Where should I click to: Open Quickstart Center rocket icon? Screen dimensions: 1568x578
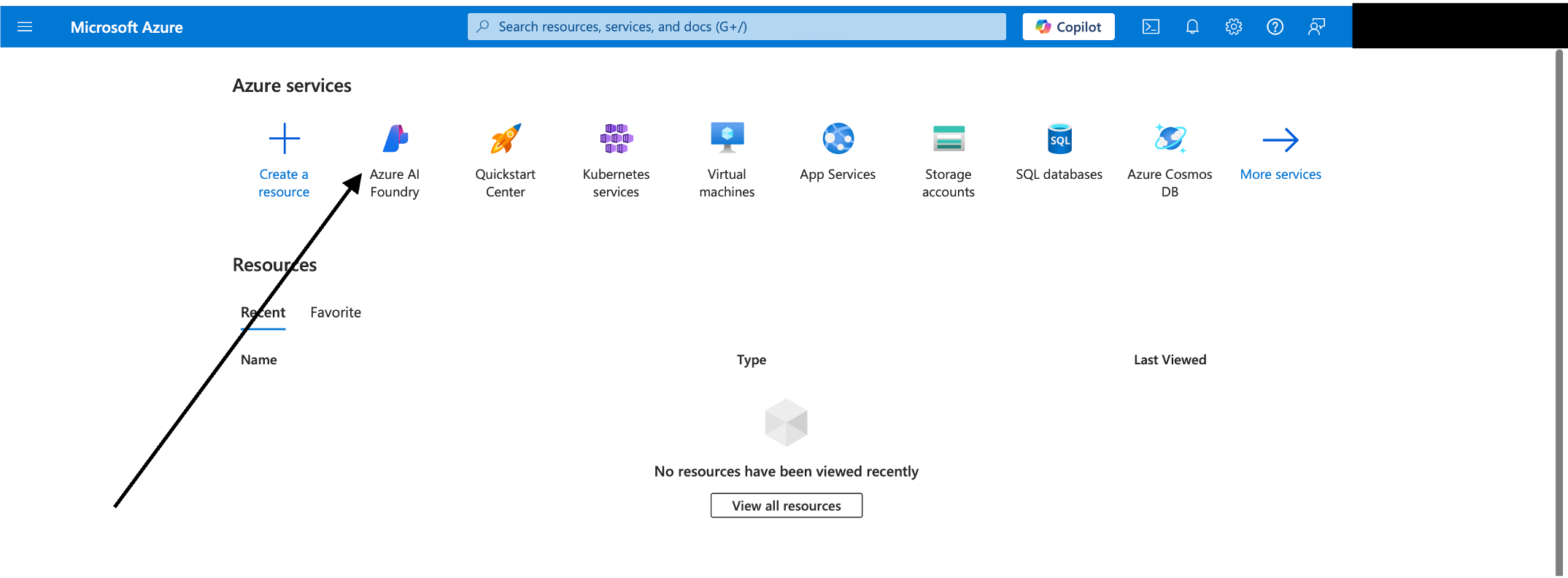pyautogui.click(x=506, y=139)
